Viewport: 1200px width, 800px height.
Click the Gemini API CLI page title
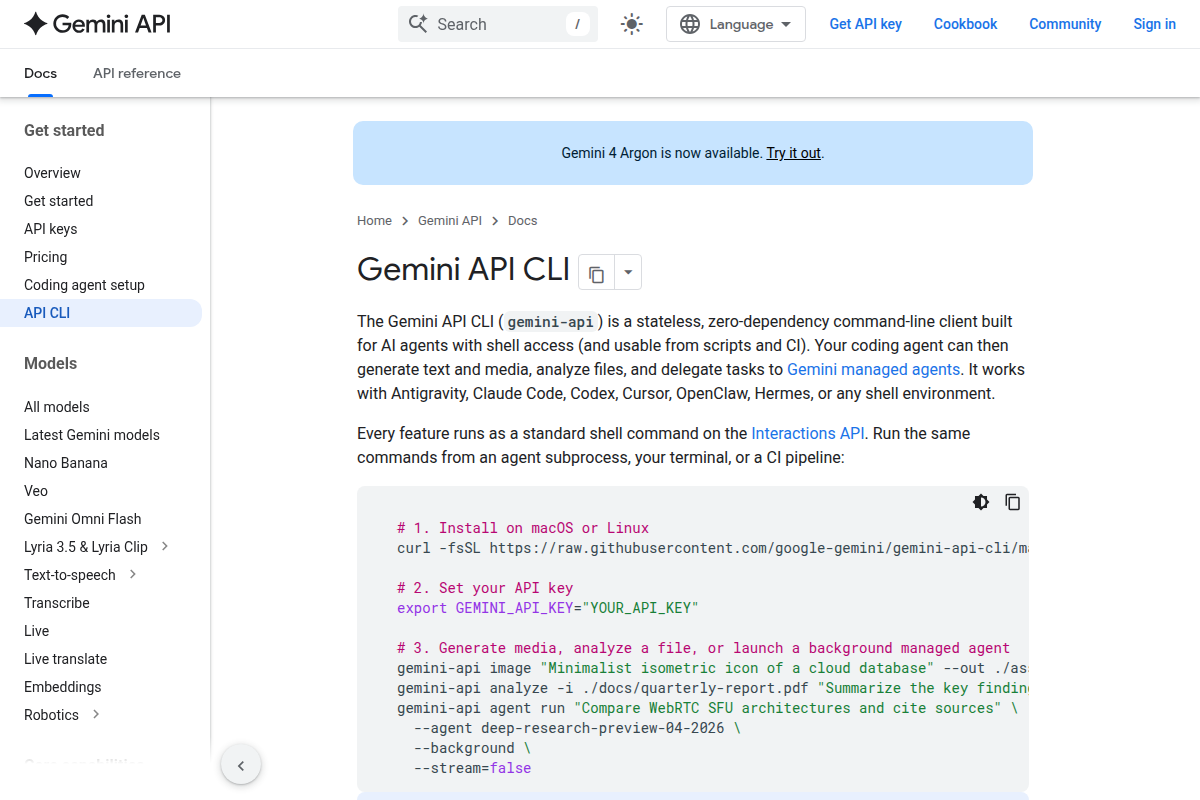[463, 270]
